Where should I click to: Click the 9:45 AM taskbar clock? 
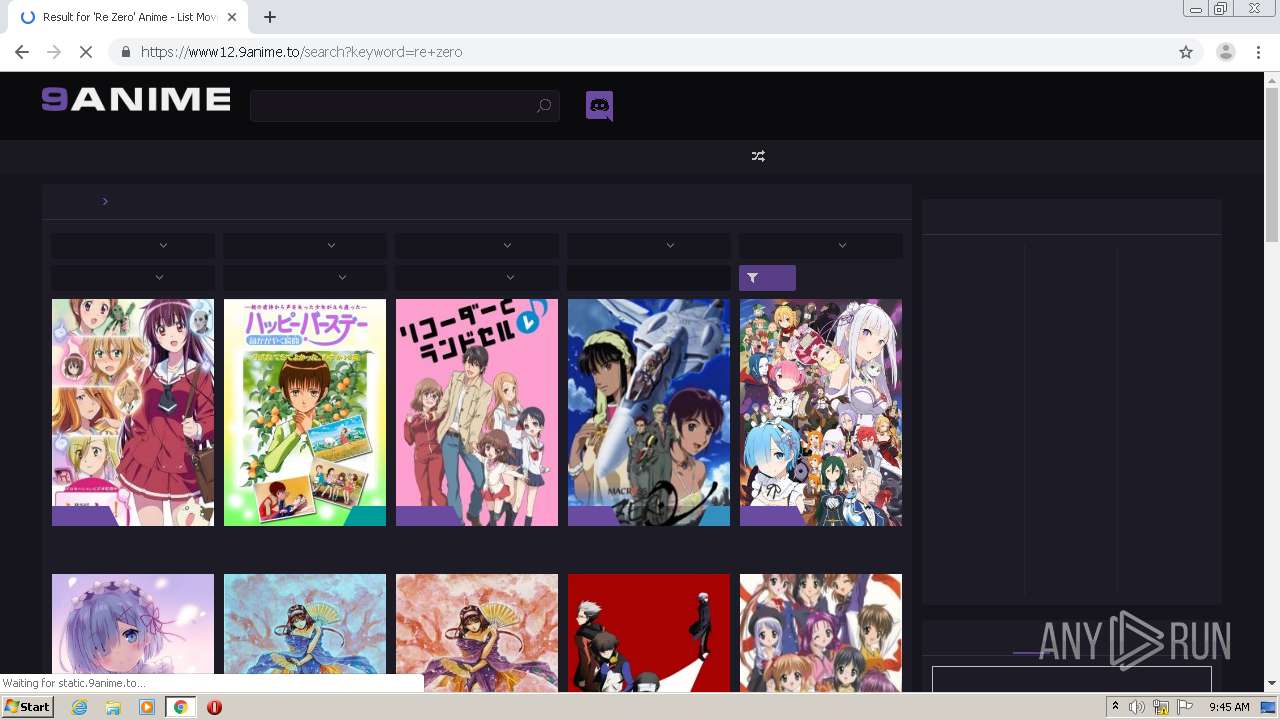pos(1229,707)
